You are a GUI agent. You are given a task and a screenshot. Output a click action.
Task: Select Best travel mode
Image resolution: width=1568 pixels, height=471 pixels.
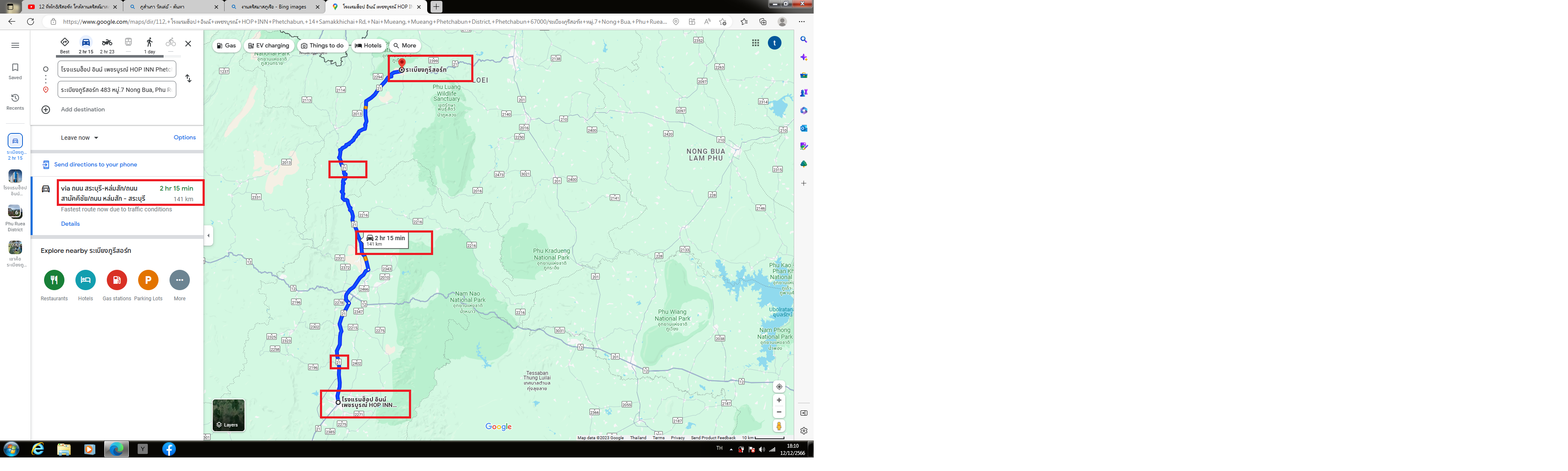64,45
